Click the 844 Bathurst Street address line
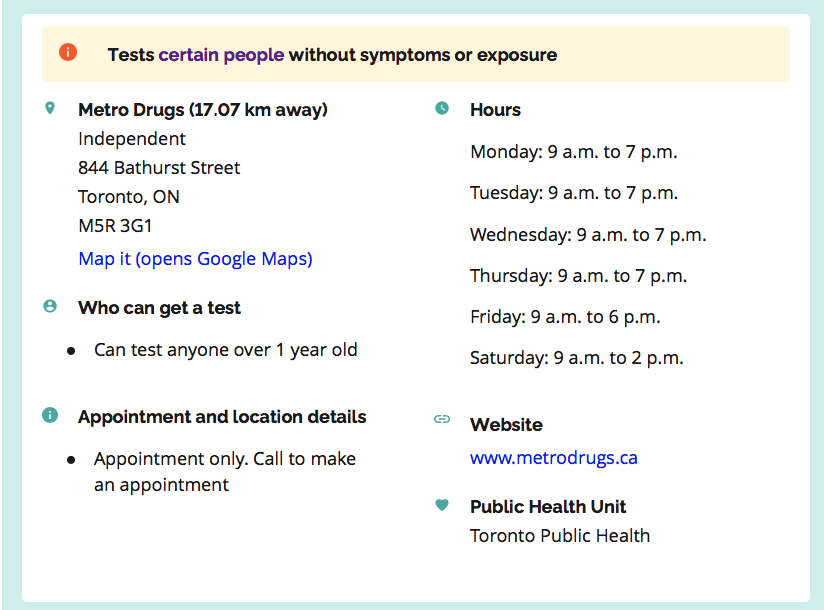This screenshot has width=824, height=610. 159,168
